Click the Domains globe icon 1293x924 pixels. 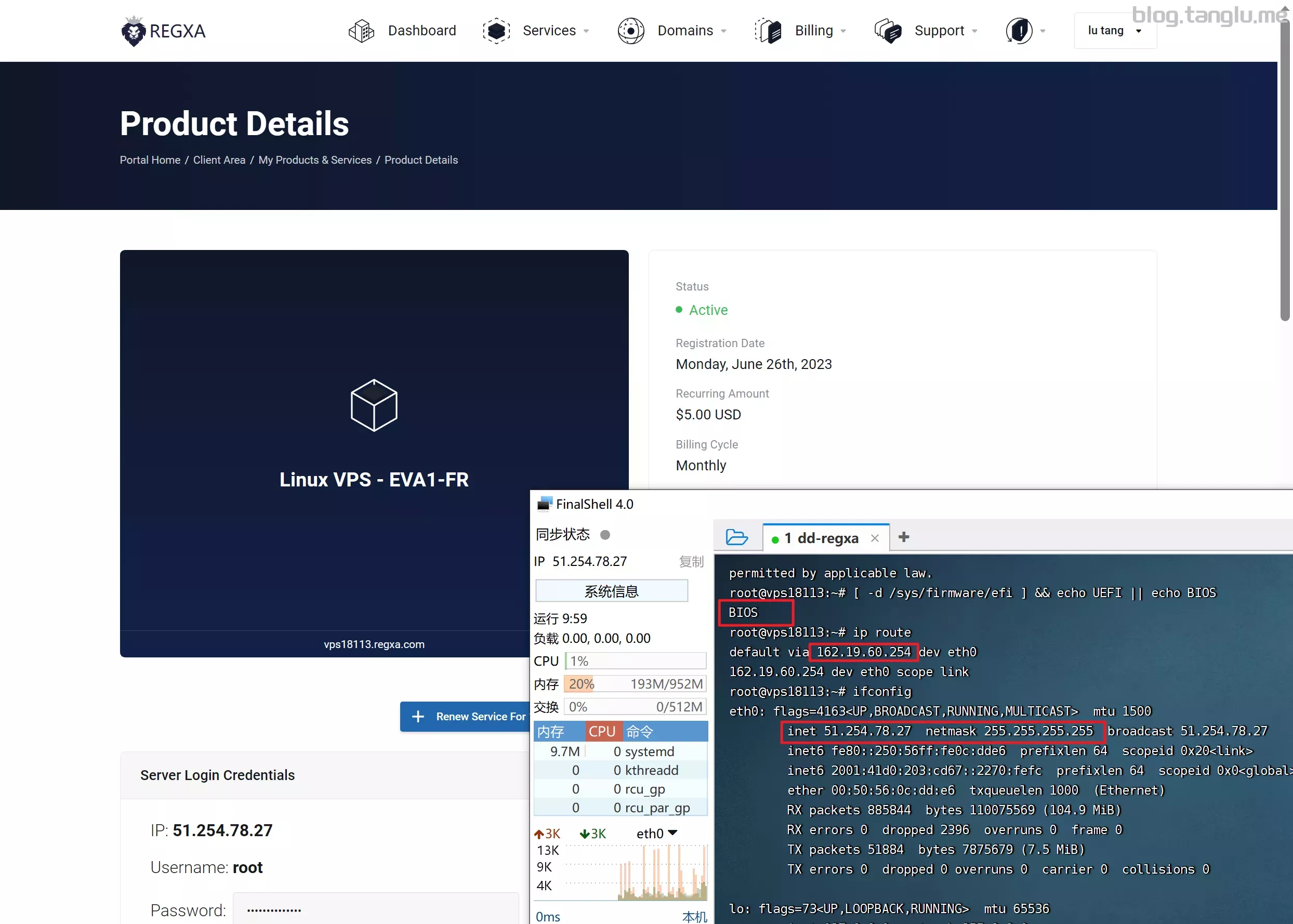click(631, 31)
